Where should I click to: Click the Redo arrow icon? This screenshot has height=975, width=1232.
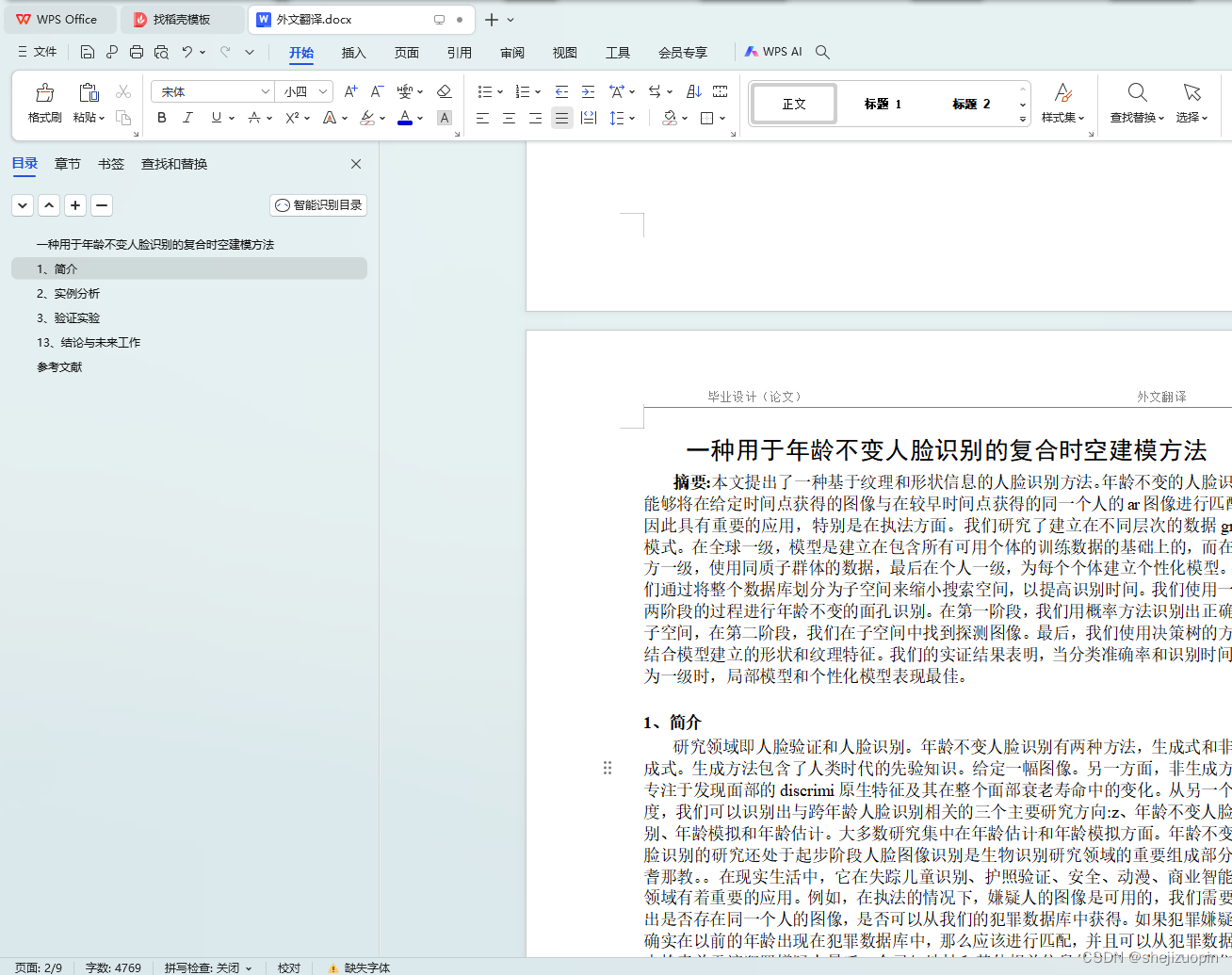[225, 52]
